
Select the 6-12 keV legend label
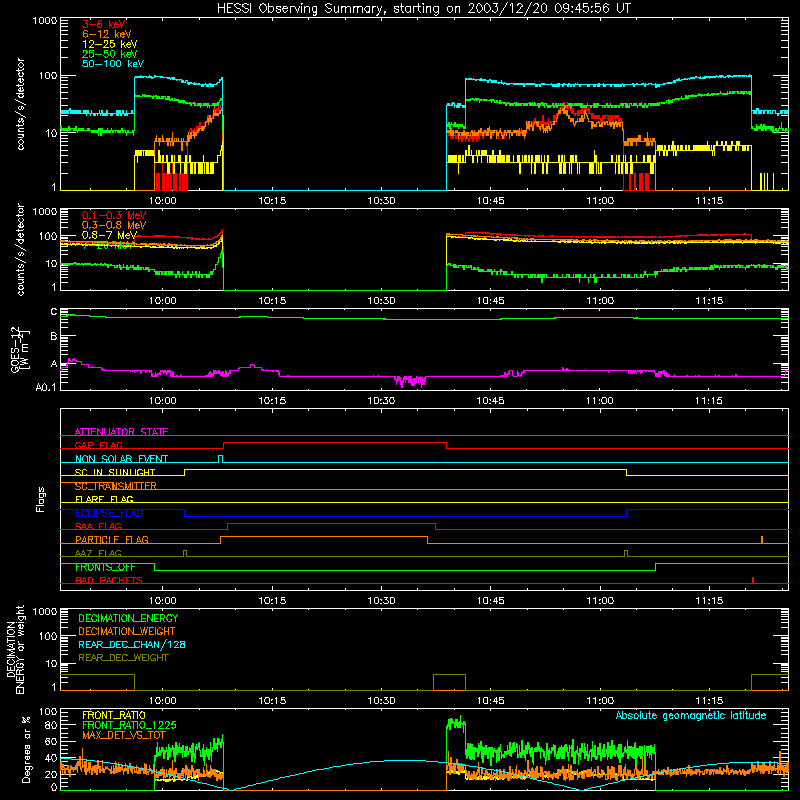(x=106, y=34)
